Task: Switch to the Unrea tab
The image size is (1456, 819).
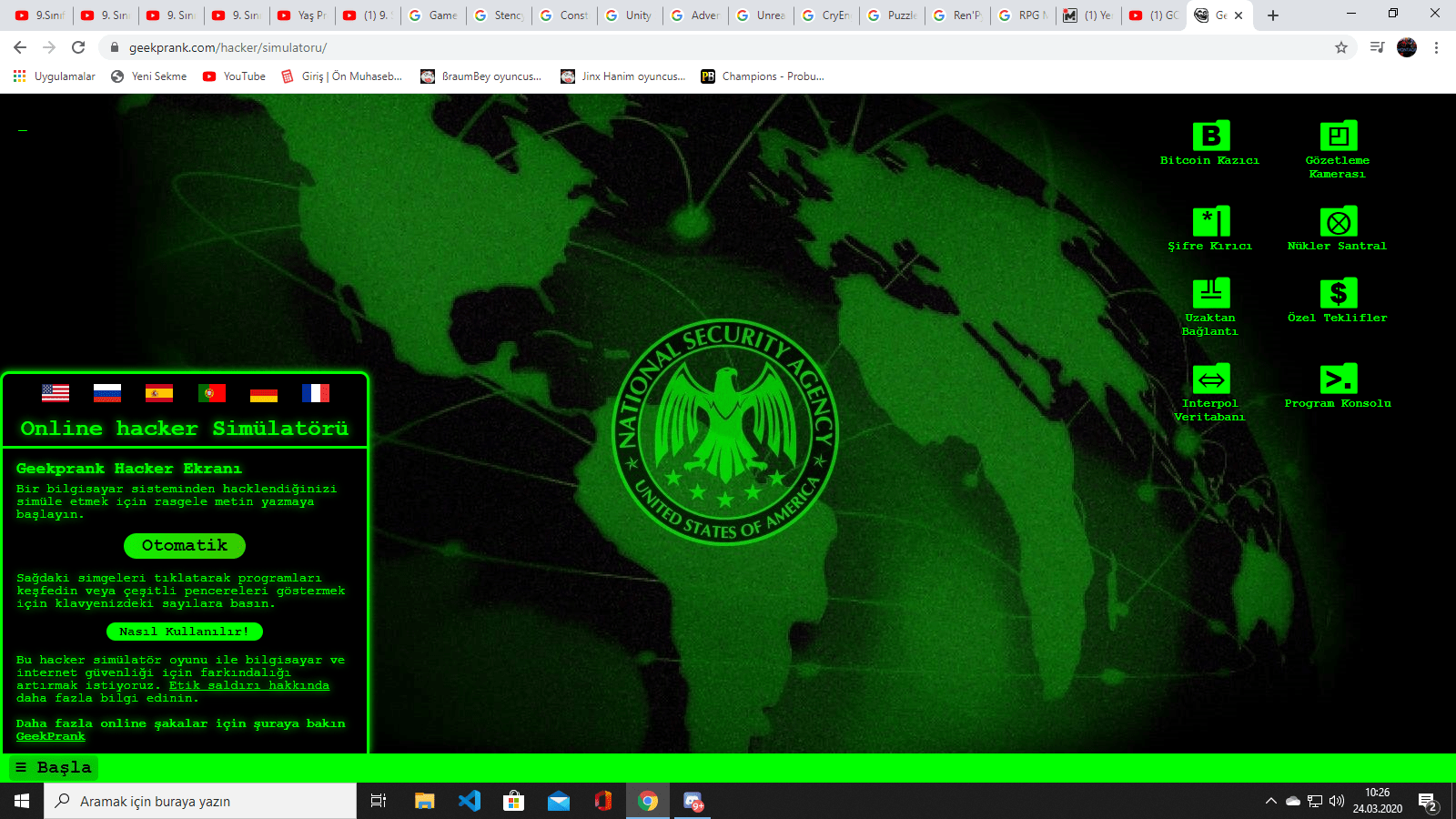Action: click(761, 15)
